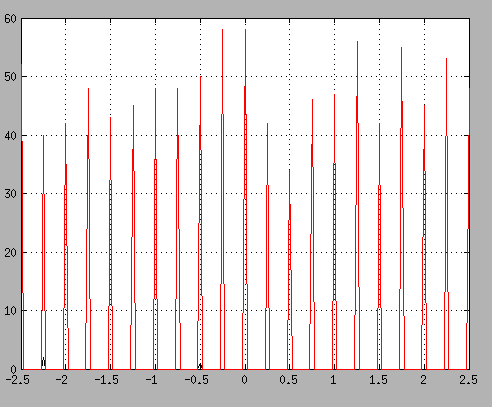Image resolution: width=492 pixels, height=407 pixels.
Task: Click the x-axis label -2
Action: coord(62,380)
